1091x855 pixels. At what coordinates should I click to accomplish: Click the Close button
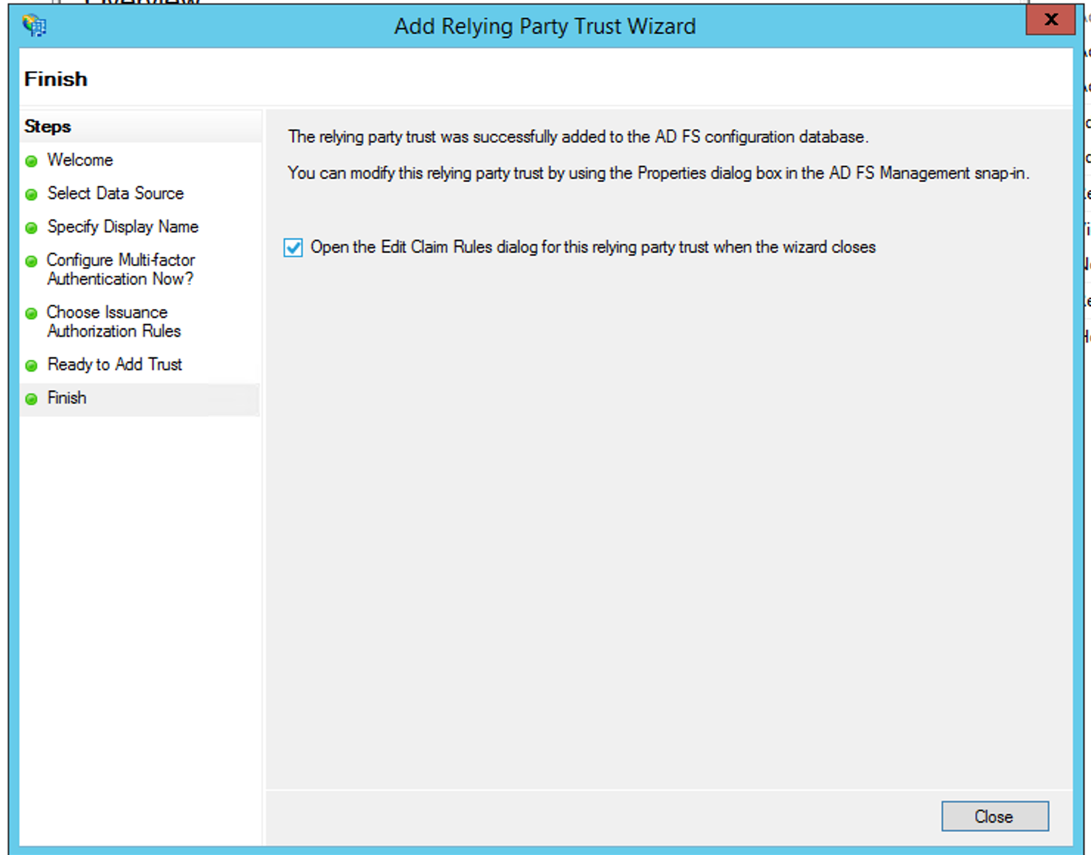[994, 816]
